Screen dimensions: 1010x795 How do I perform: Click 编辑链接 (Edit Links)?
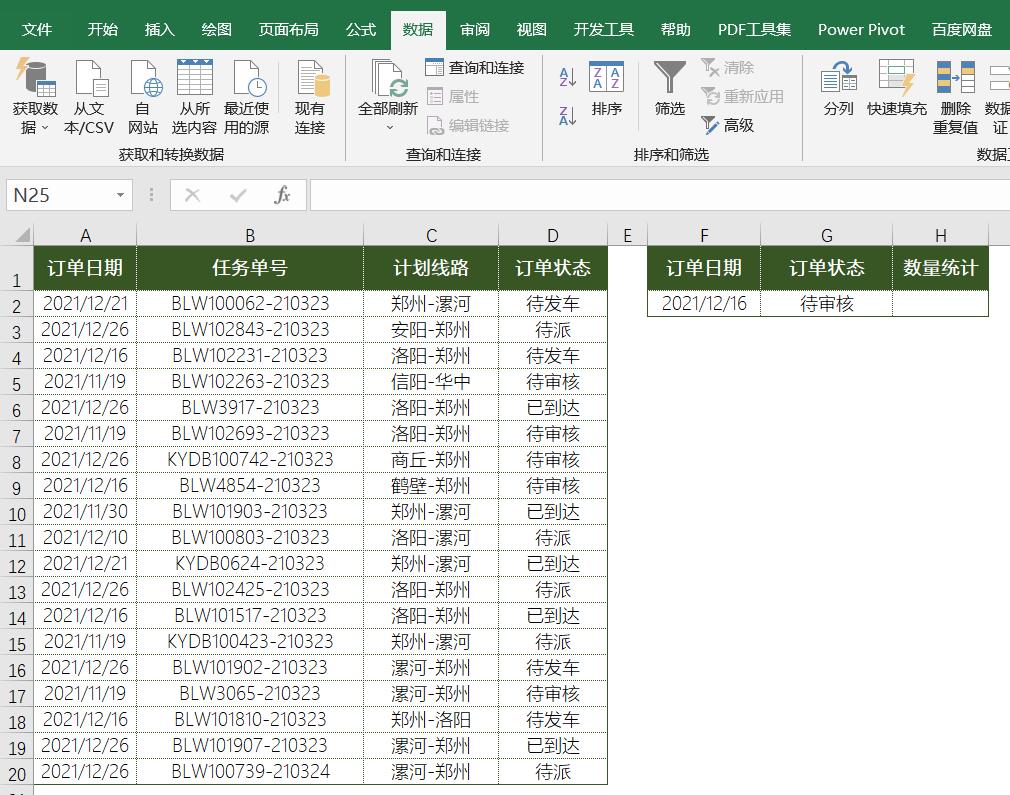tap(468, 126)
